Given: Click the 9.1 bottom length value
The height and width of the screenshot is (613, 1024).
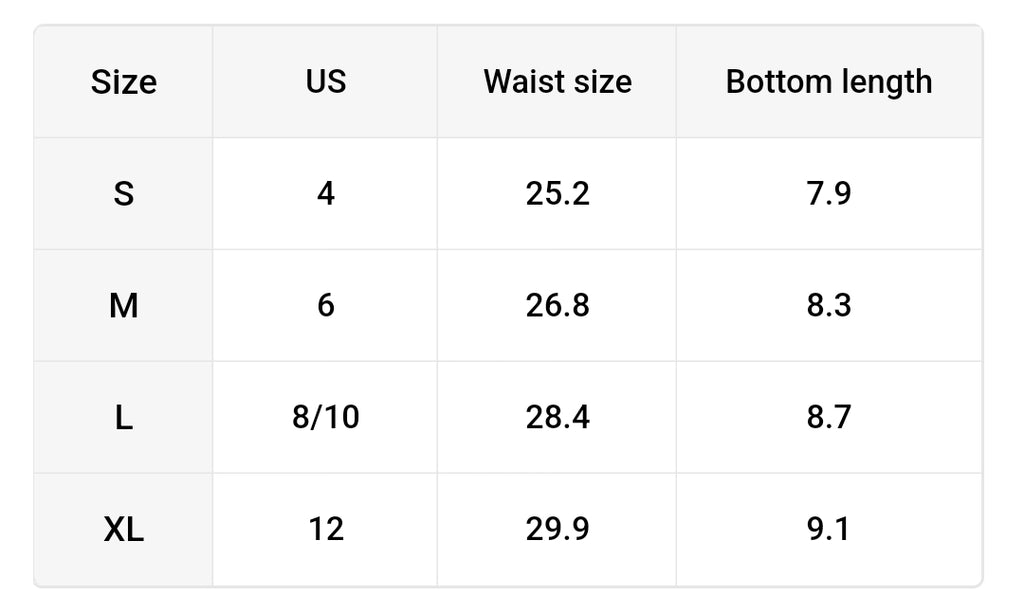Looking at the screenshot, I should tap(829, 529).
